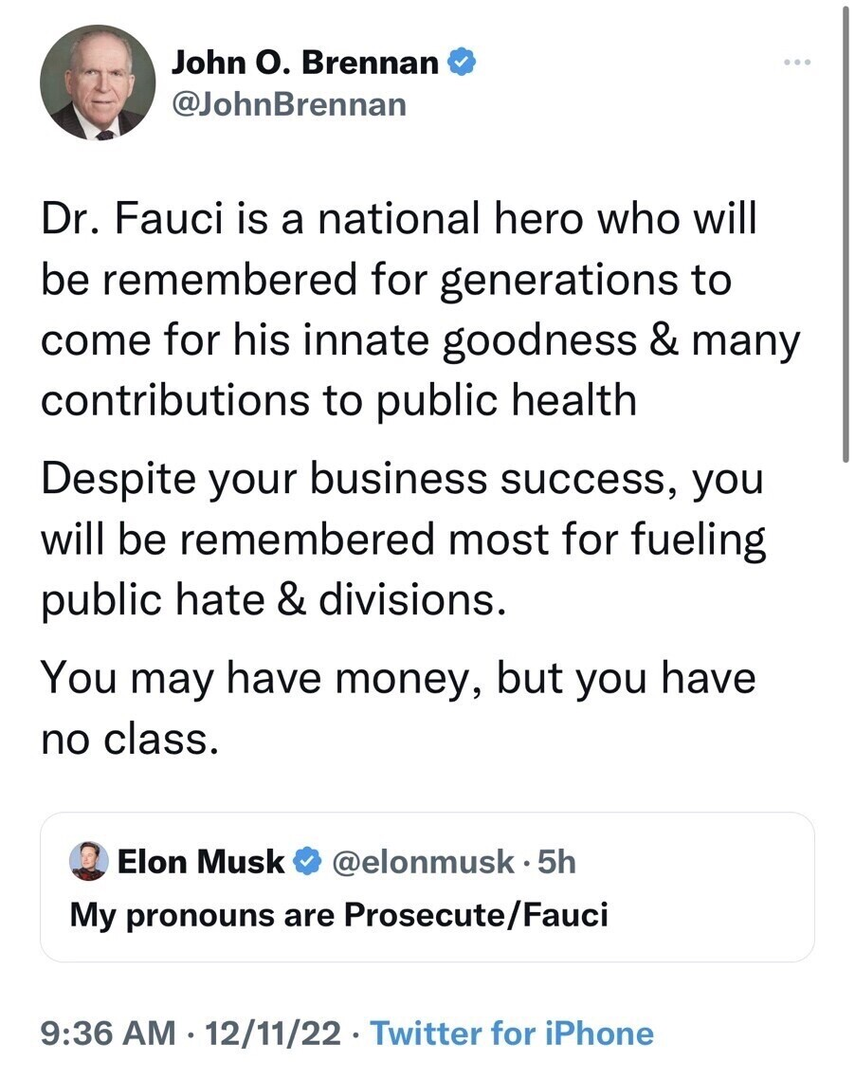Open the Twitter for iPhone source link
This screenshot has height=1080, width=855.
coord(512,1033)
